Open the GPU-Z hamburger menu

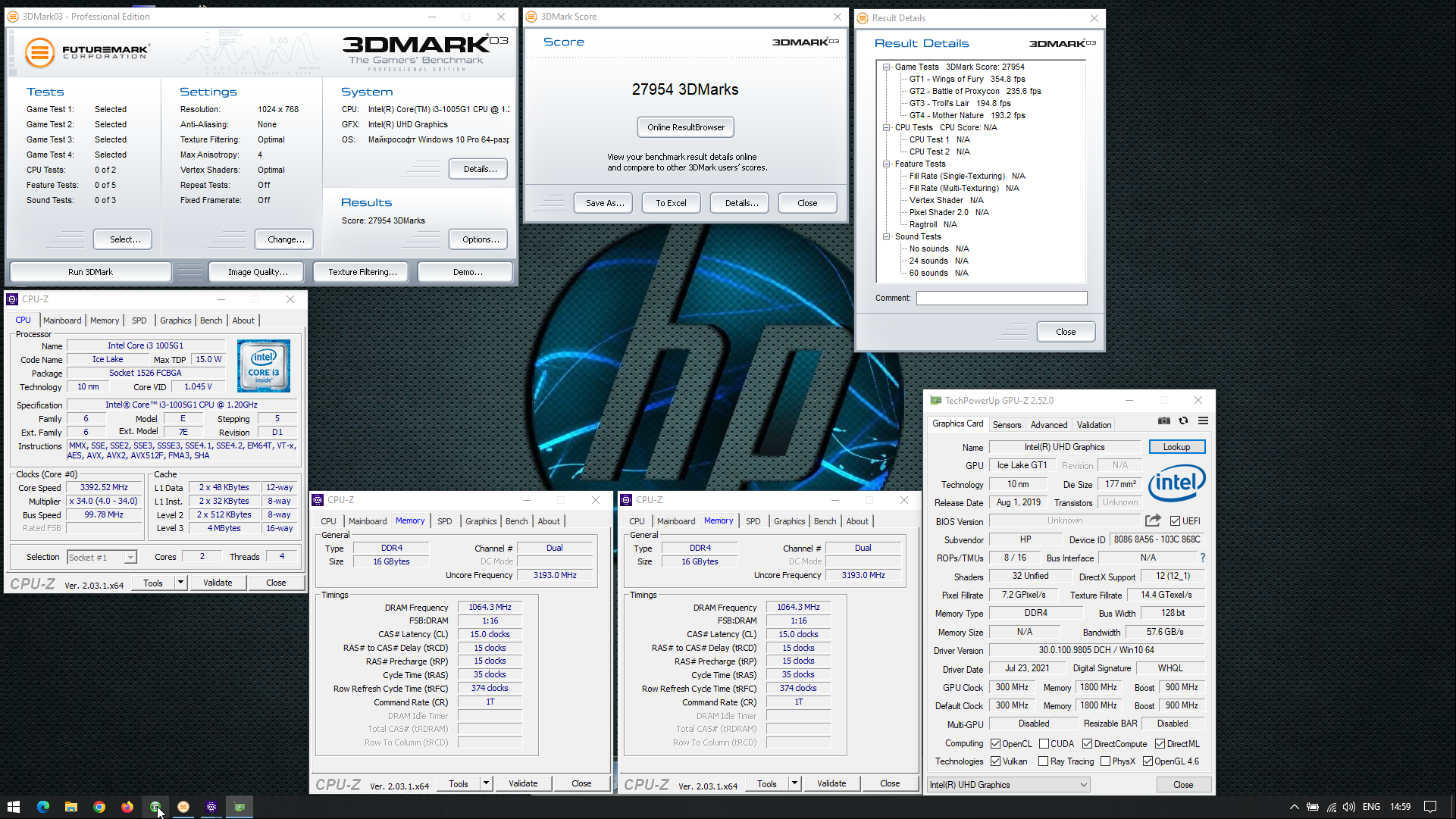click(1203, 421)
